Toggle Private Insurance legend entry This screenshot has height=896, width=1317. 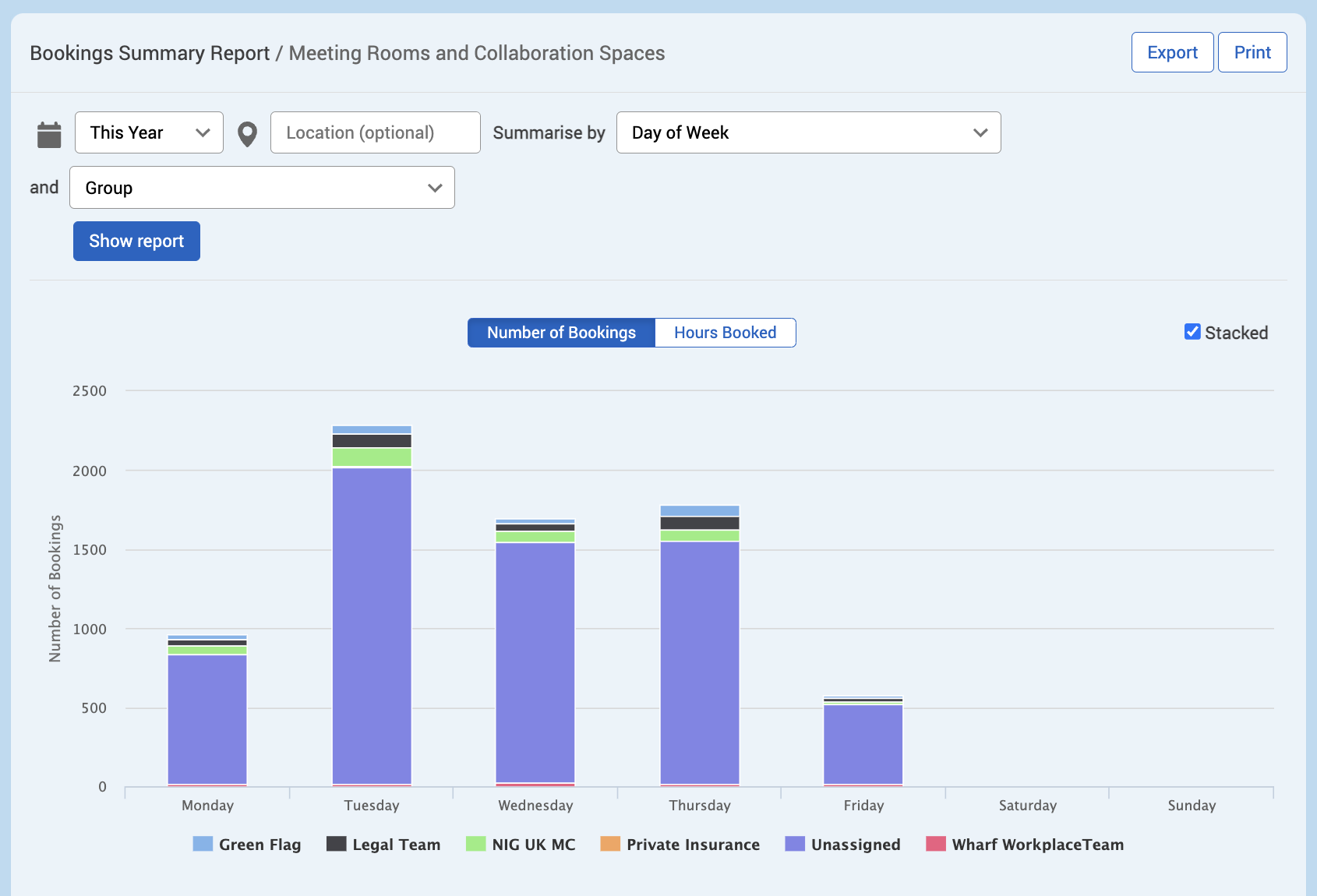pos(680,845)
